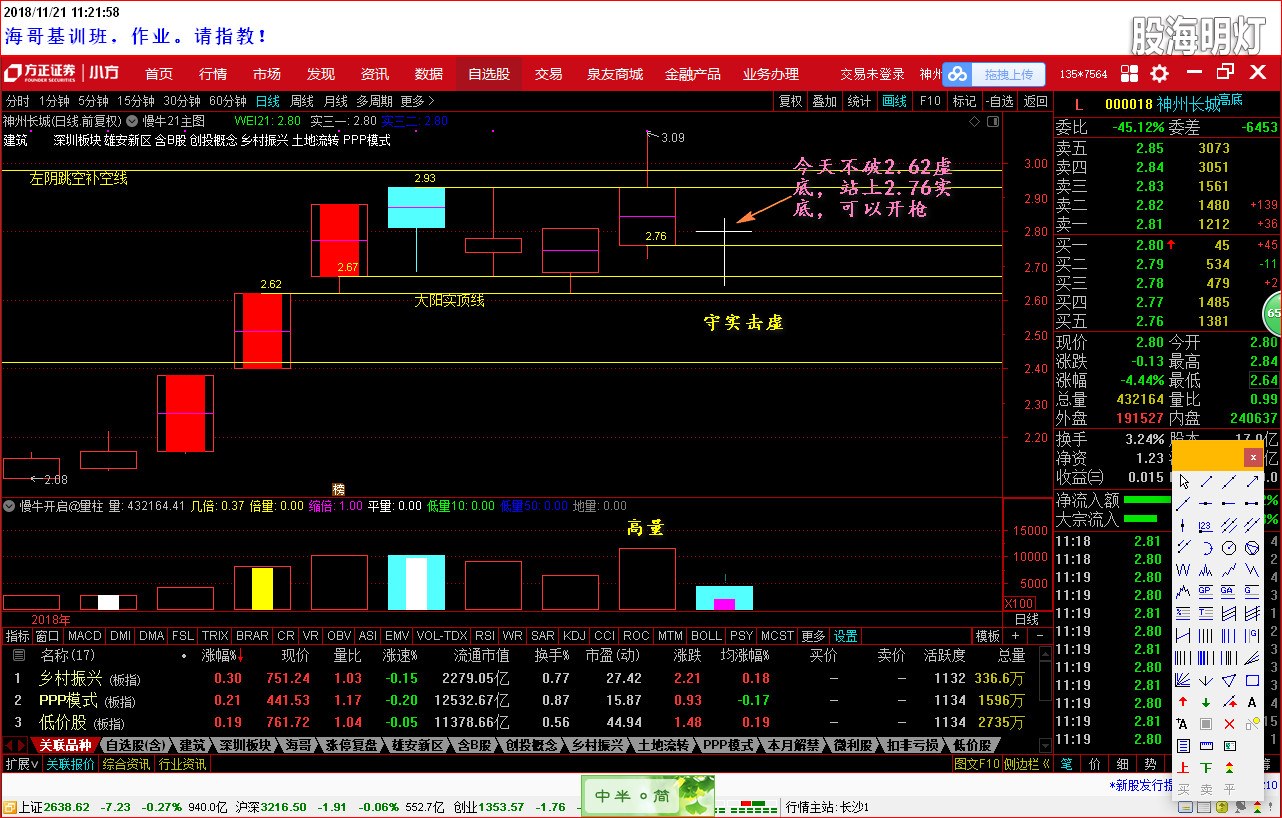Click the cloud upload 拖拽上传 button

tap(995, 74)
